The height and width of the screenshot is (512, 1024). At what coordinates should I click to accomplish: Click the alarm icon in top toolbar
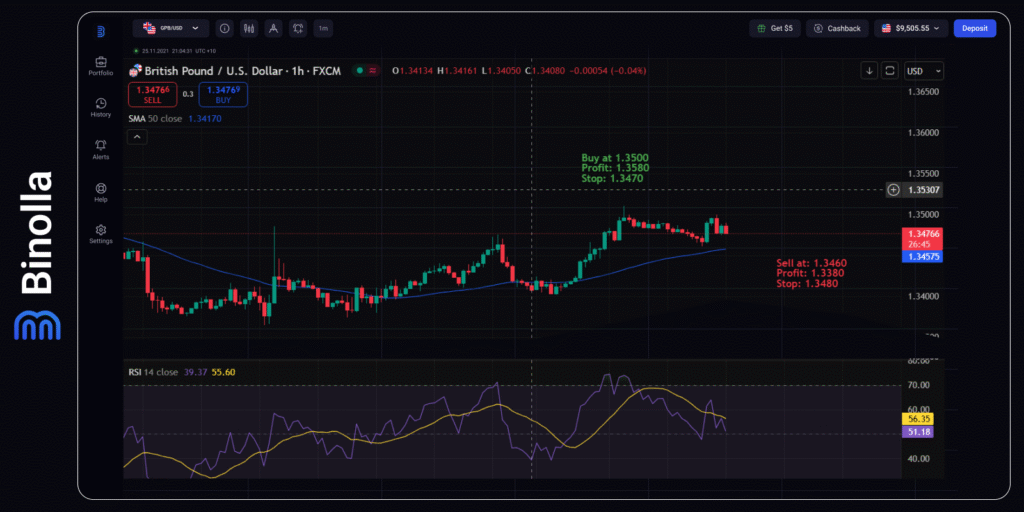(298, 29)
